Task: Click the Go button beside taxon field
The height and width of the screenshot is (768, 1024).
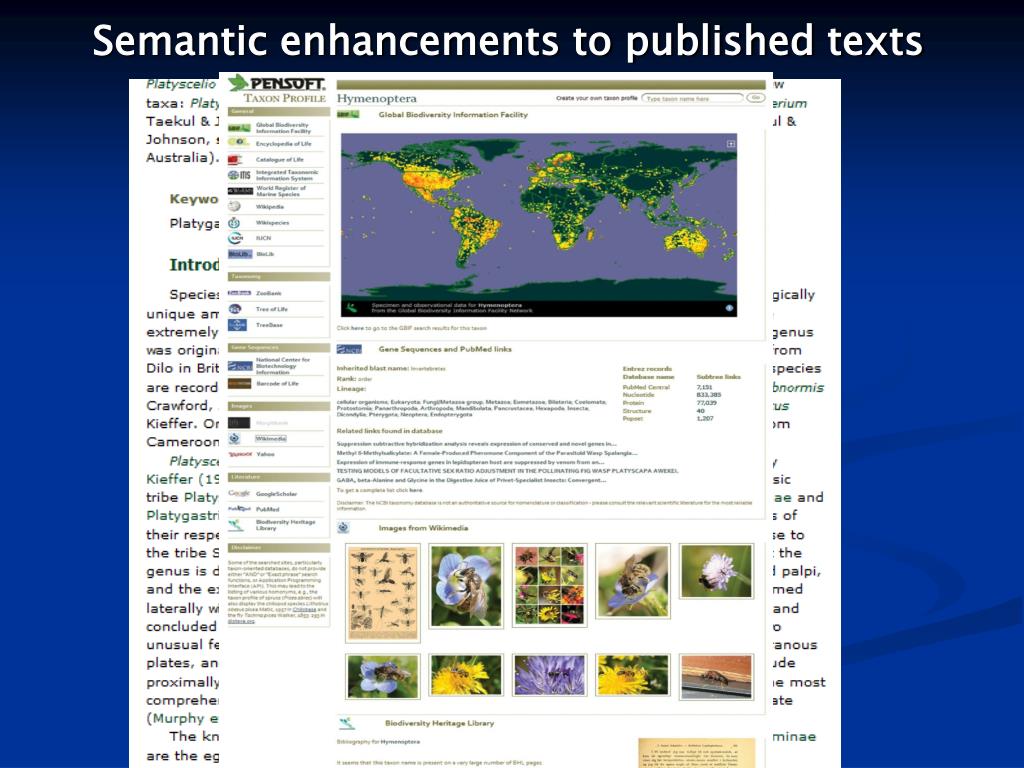Action: point(756,98)
